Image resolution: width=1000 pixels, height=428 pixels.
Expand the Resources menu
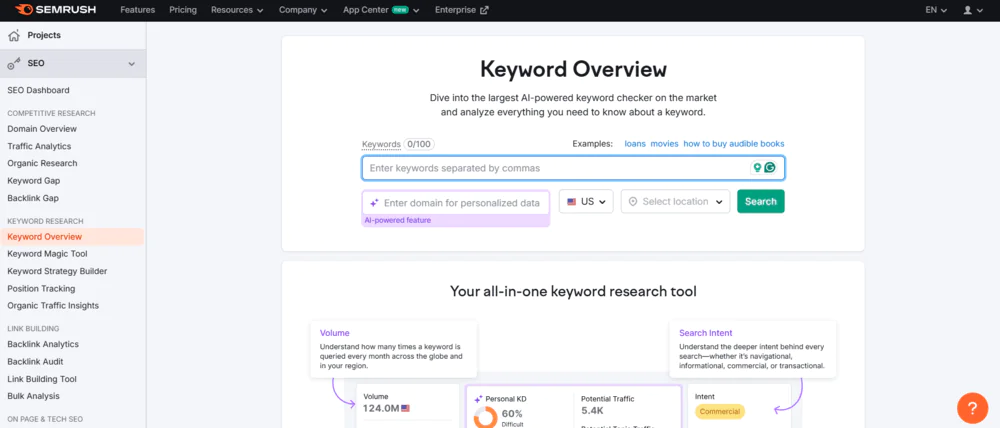[x=237, y=10]
